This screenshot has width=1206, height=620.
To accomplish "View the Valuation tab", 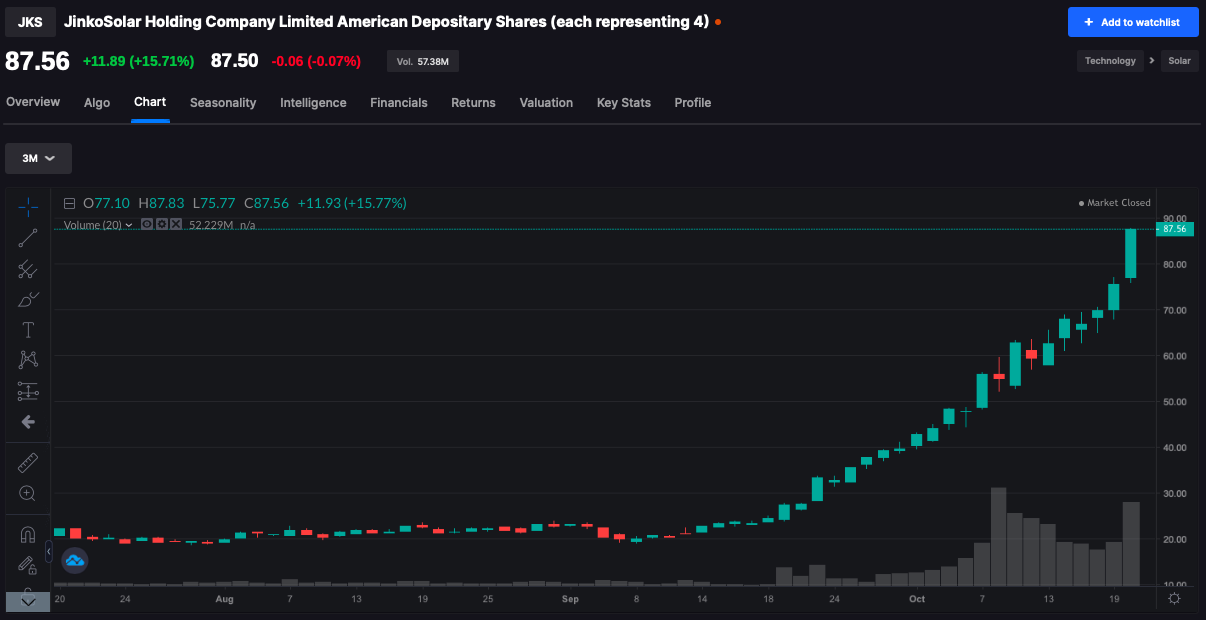I will pyautogui.click(x=546, y=102).
